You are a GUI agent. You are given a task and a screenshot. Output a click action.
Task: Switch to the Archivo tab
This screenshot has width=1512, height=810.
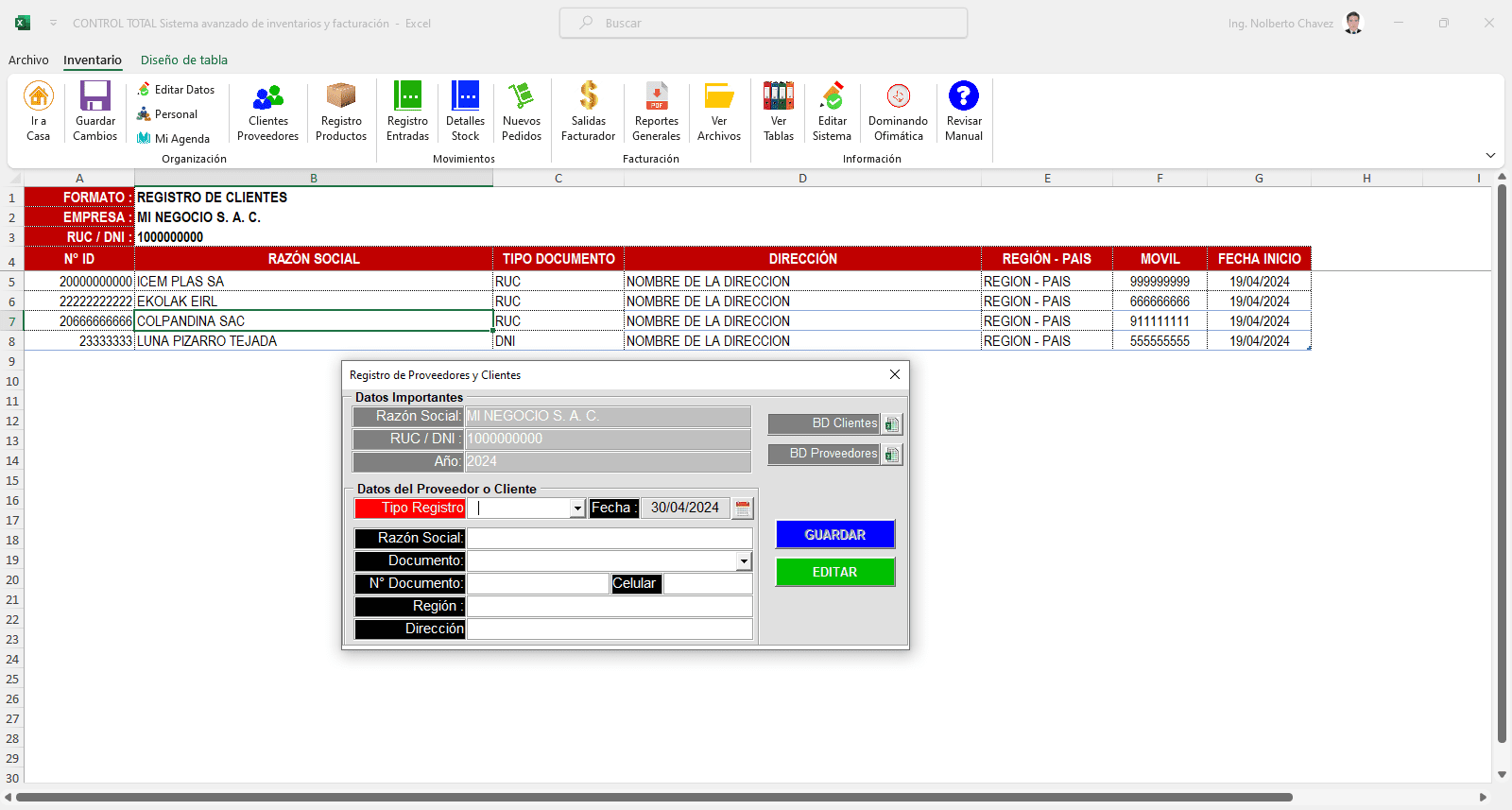click(28, 60)
